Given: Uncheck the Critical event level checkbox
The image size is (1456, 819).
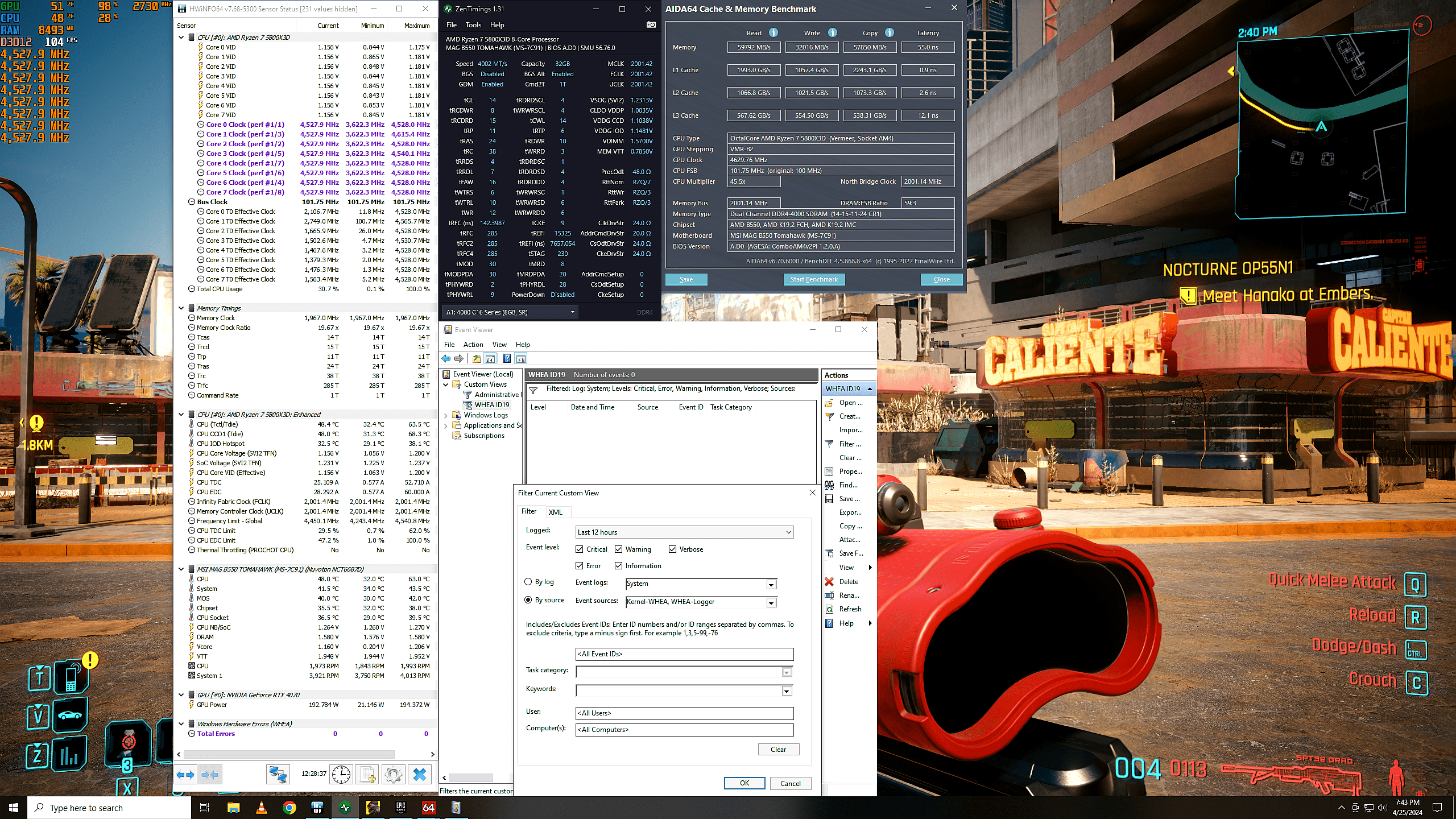Looking at the screenshot, I should (580, 549).
